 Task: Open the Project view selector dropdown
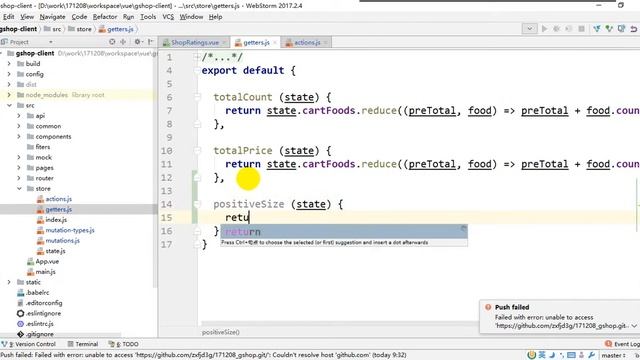pos(51,42)
